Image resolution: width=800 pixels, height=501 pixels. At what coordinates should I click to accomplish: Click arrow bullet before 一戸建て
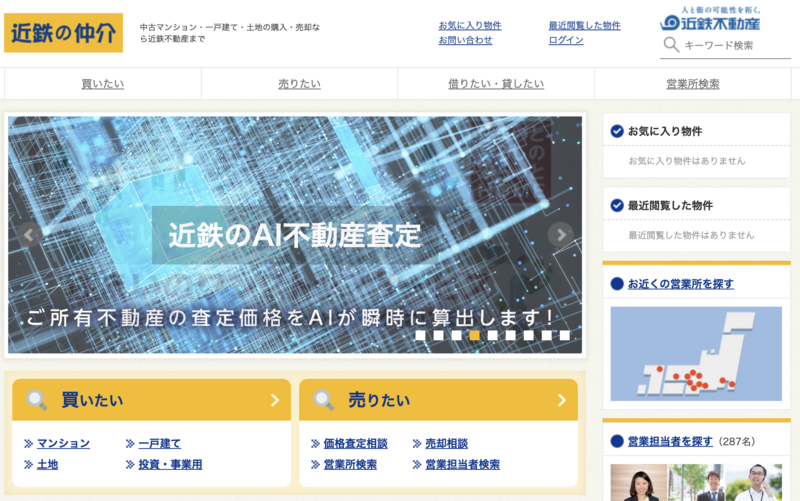click(130, 443)
